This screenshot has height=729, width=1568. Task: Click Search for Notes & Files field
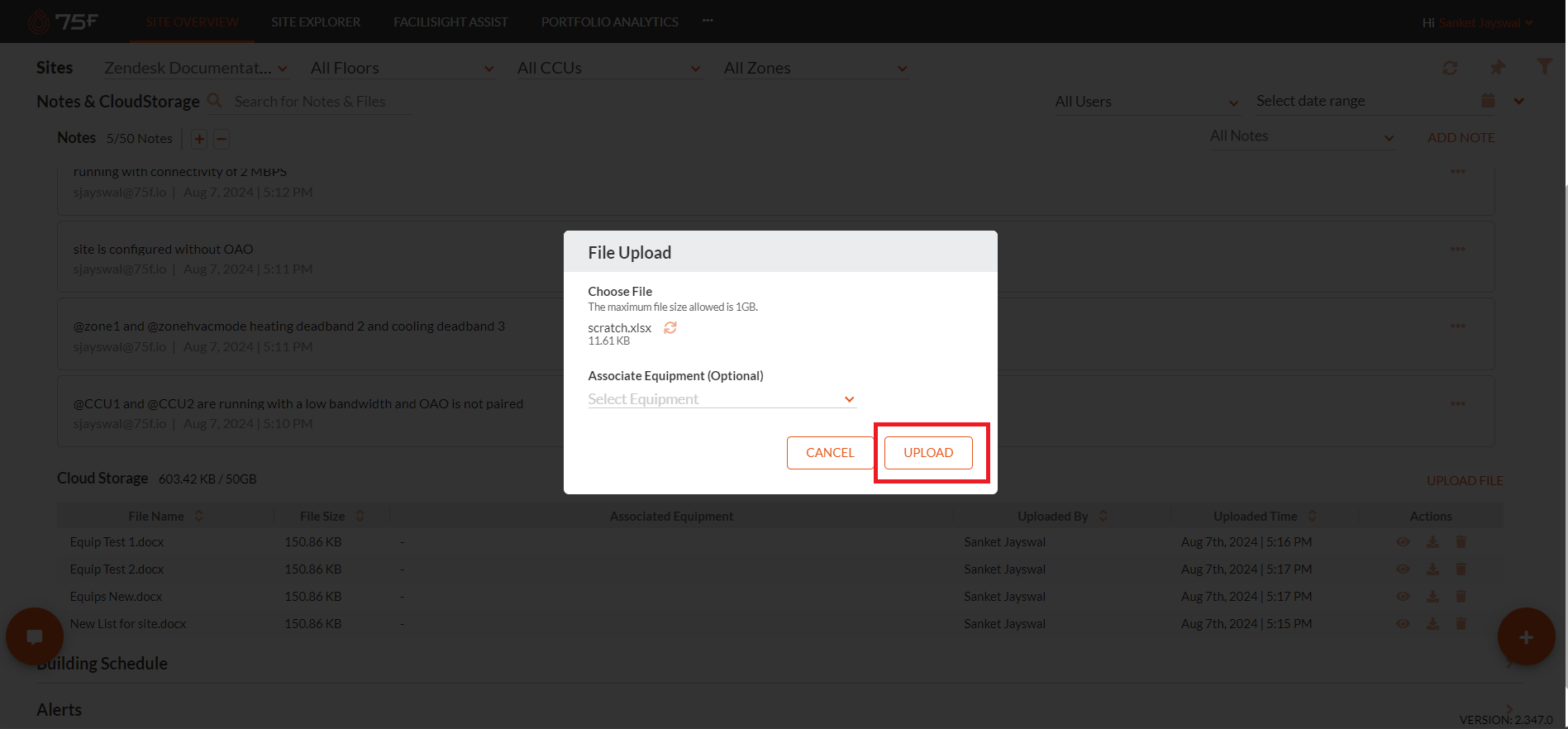(x=322, y=102)
